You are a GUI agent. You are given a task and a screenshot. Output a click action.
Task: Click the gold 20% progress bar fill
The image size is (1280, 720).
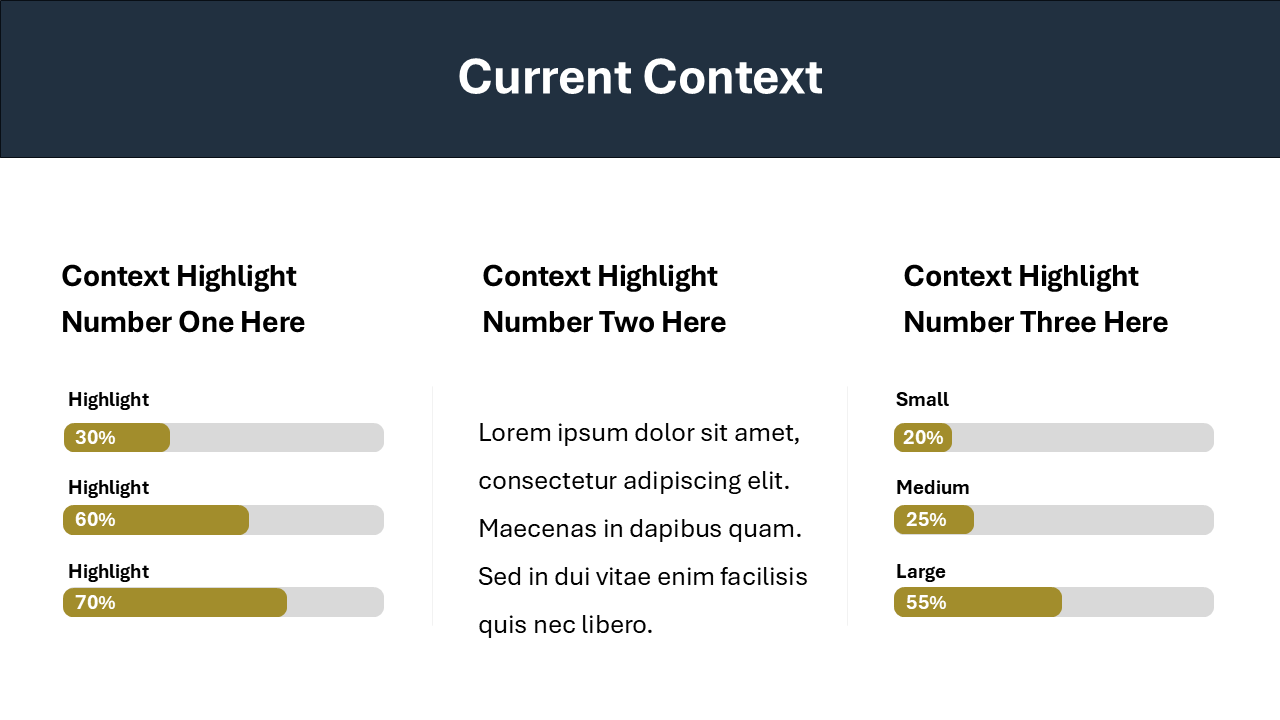point(923,438)
